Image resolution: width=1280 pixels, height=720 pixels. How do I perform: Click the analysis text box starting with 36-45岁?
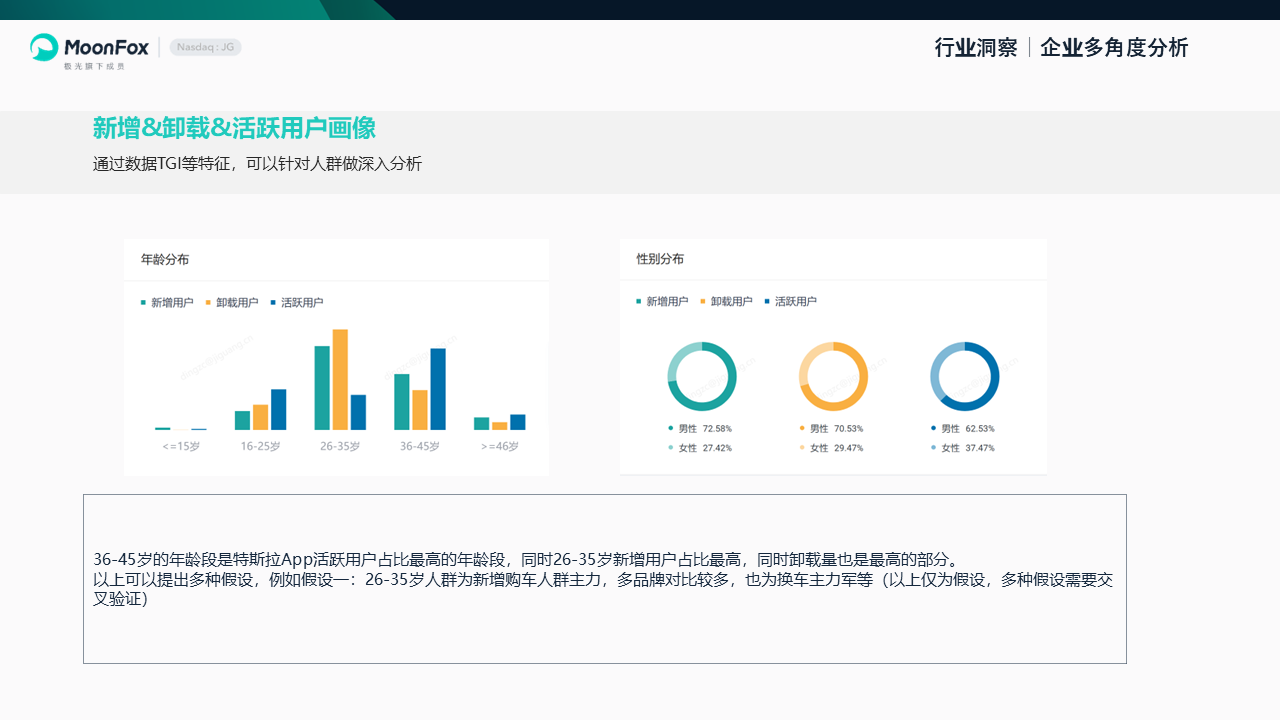(x=604, y=579)
